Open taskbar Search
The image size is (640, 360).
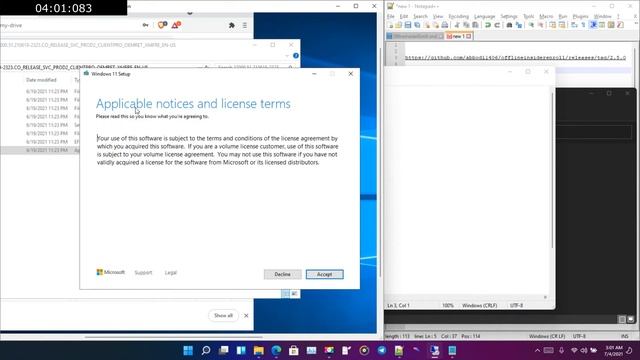[x=206, y=350]
